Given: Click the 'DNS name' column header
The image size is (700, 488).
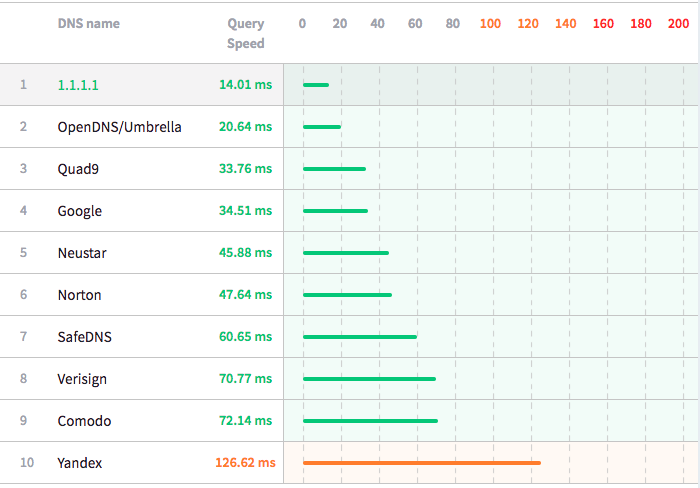Looking at the screenshot, I should (x=88, y=24).
